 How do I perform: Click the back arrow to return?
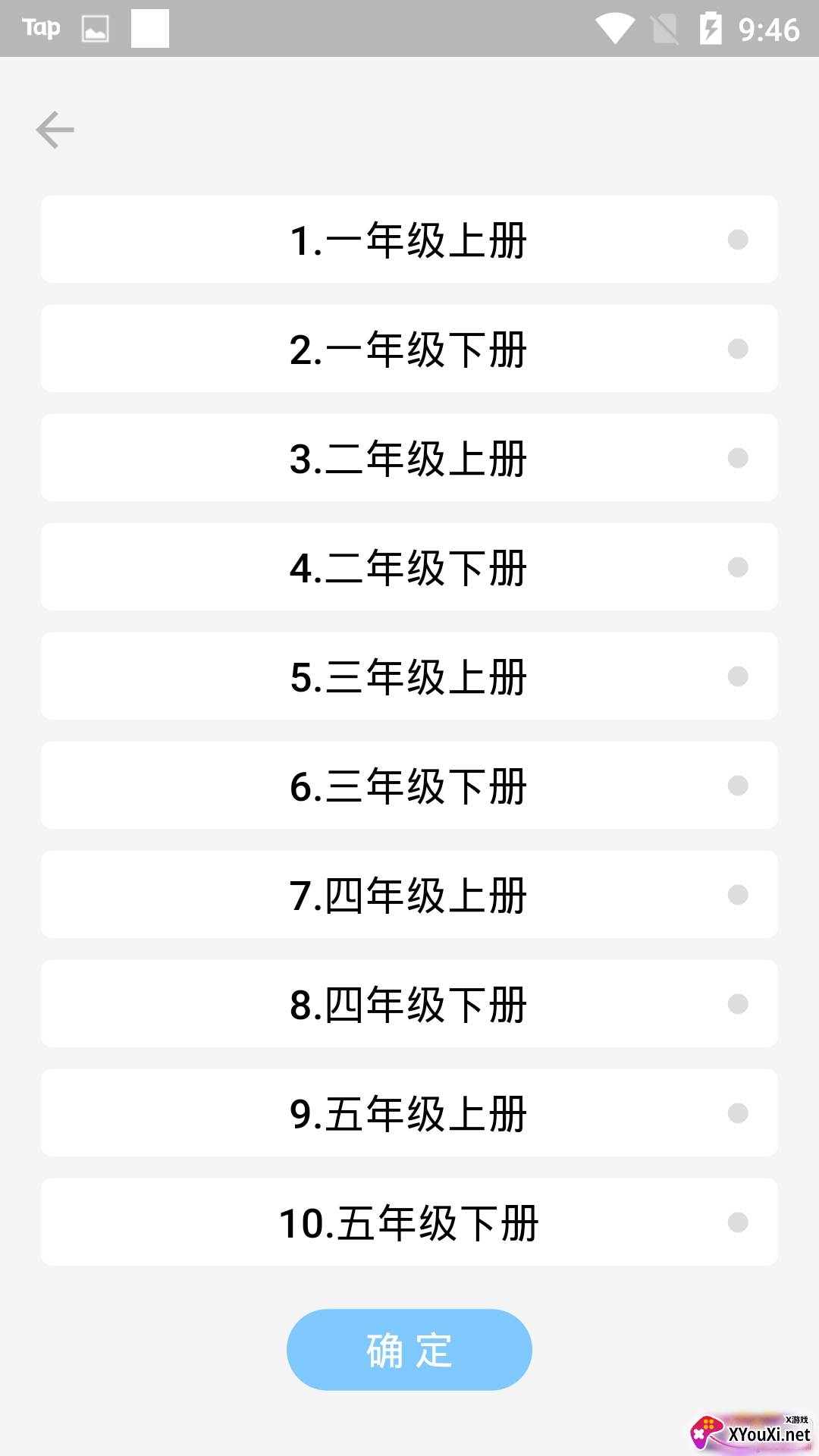(55, 129)
